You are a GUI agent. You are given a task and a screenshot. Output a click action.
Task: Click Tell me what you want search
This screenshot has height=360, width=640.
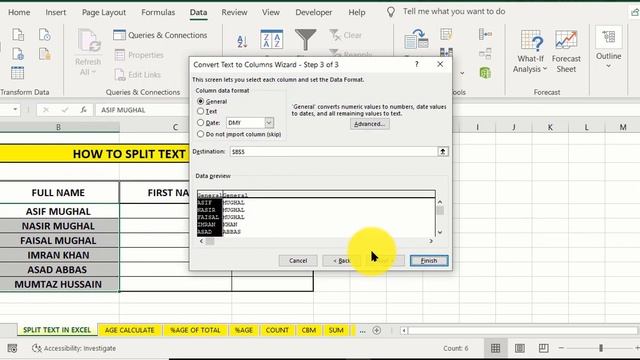[454, 12]
